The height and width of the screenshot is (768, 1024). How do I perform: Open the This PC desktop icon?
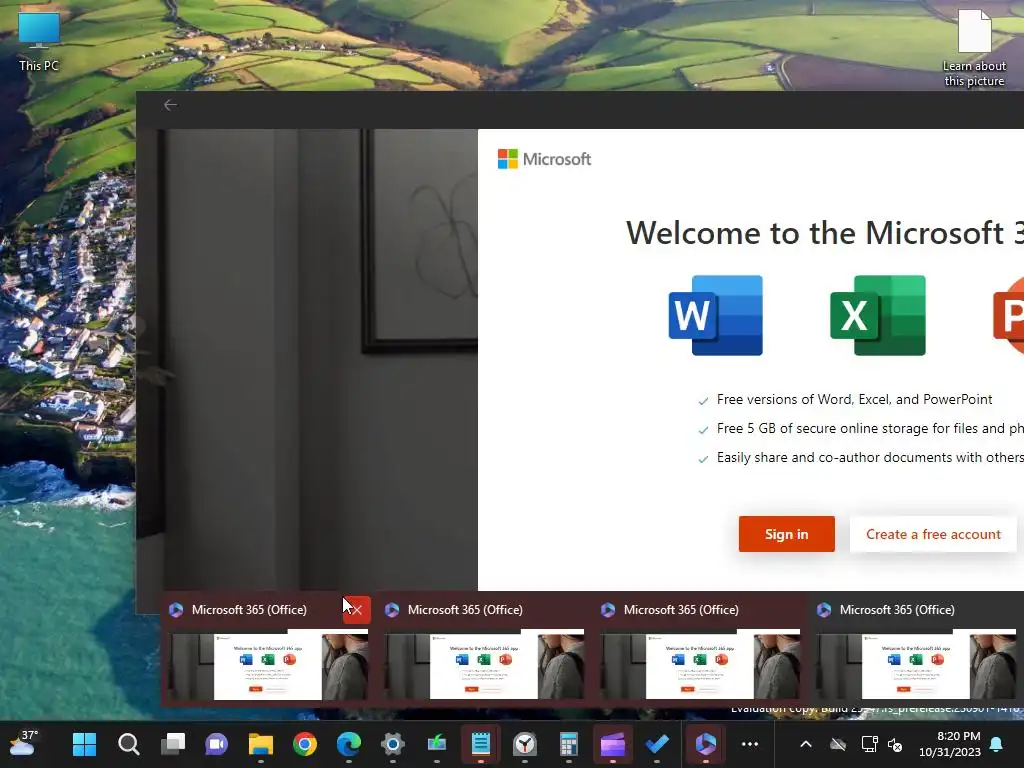pos(39,41)
